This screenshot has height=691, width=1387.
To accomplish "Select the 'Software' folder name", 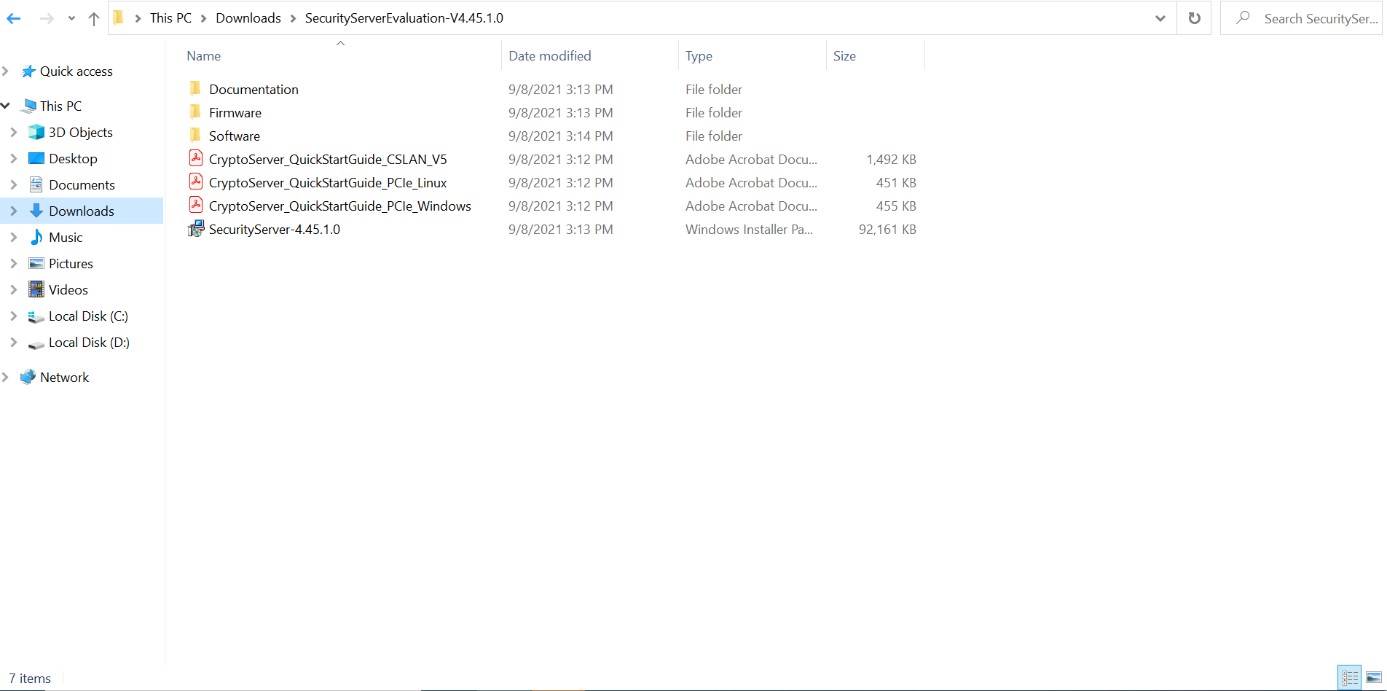I will click(x=234, y=136).
